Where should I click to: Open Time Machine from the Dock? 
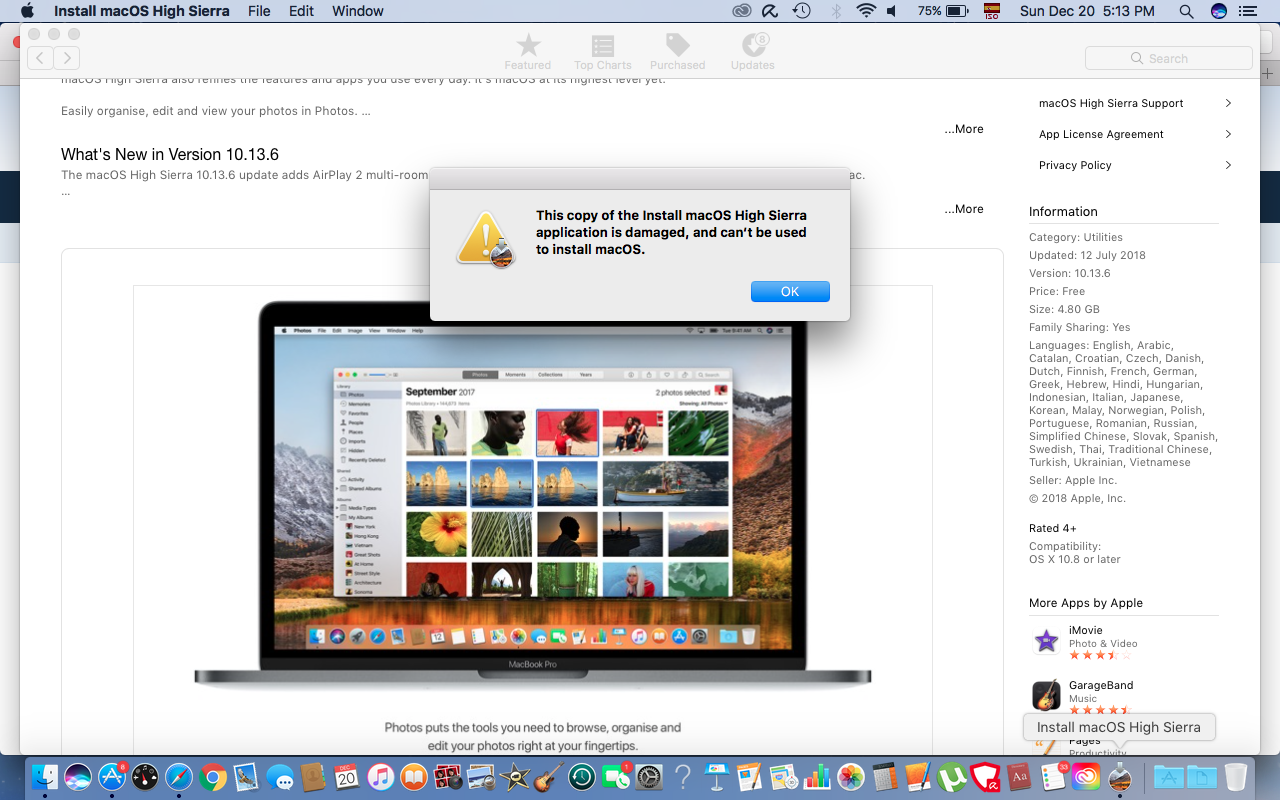point(582,777)
